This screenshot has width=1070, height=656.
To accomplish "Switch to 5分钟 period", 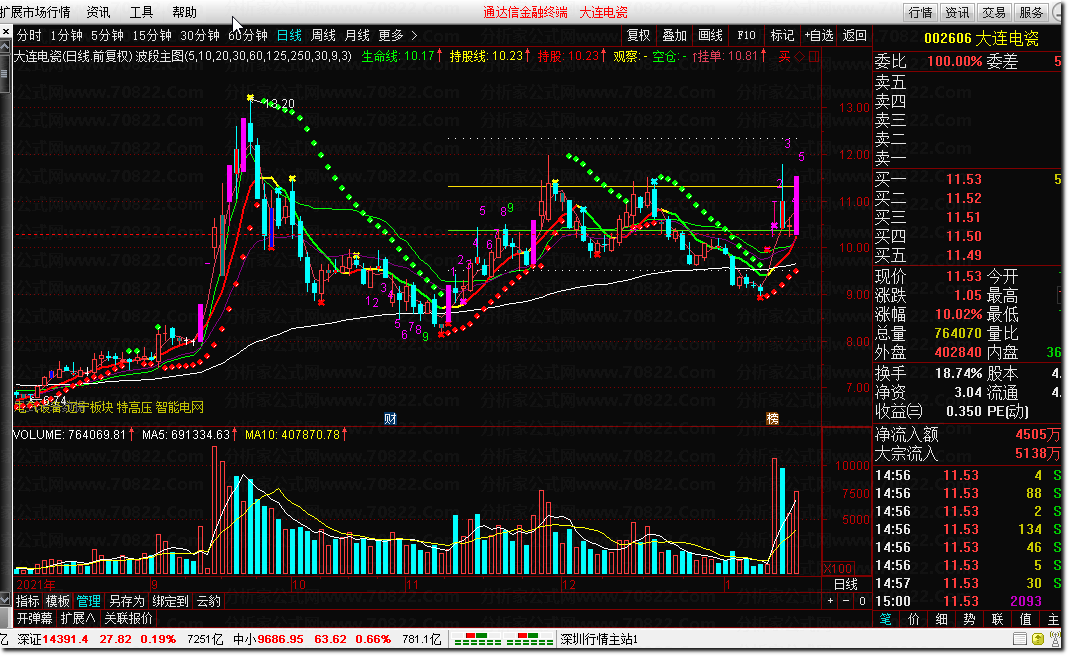I will pos(107,35).
